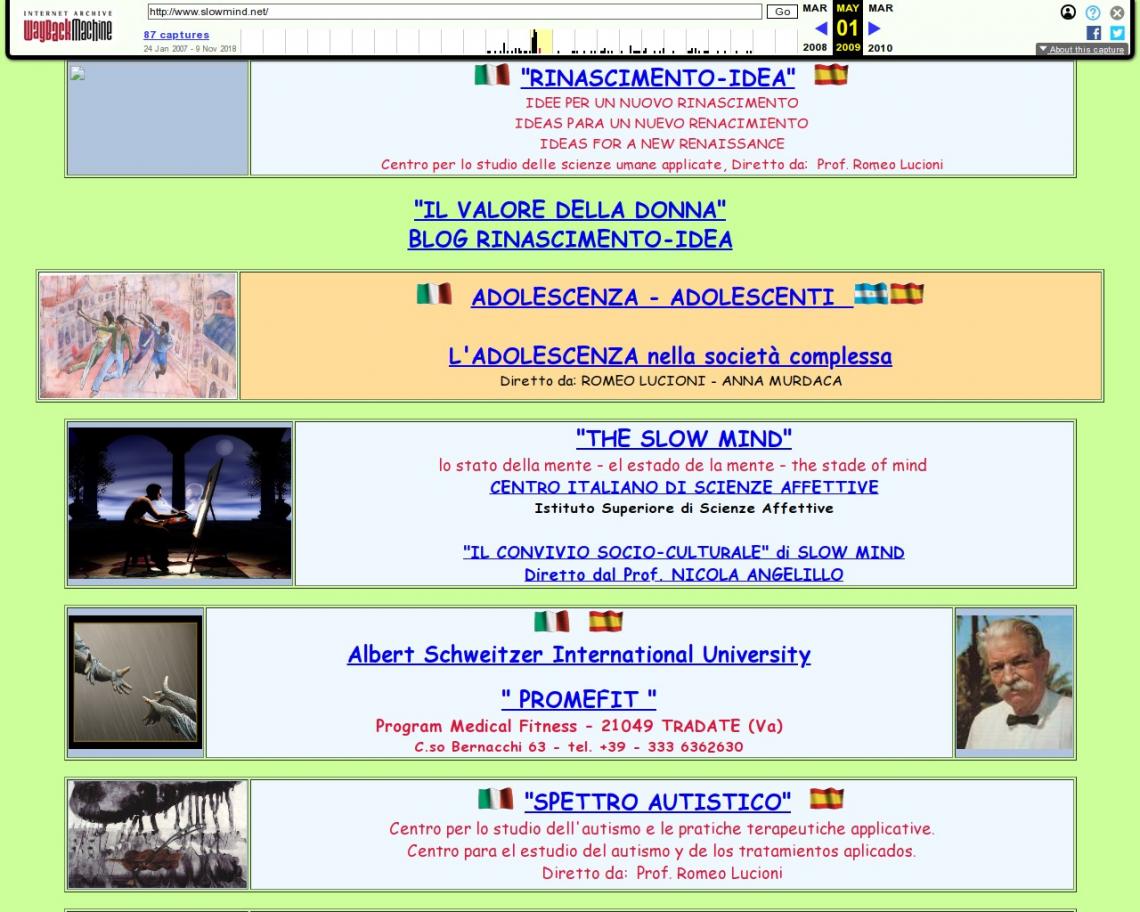This screenshot has height=912, width=1140.
Task: Open L'ADOLESCENZA nella società complessa link
Action: (670, 356)
